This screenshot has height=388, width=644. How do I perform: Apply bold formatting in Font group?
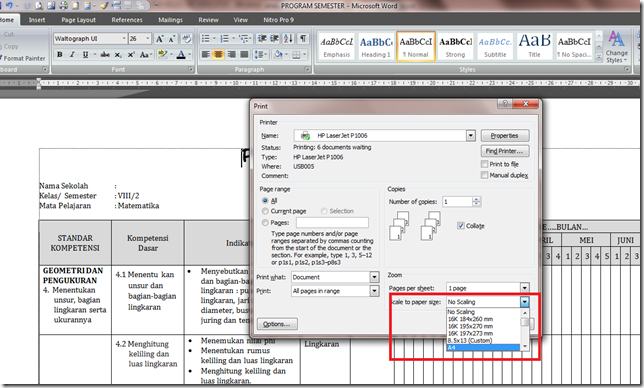click(x=60, y=55)
